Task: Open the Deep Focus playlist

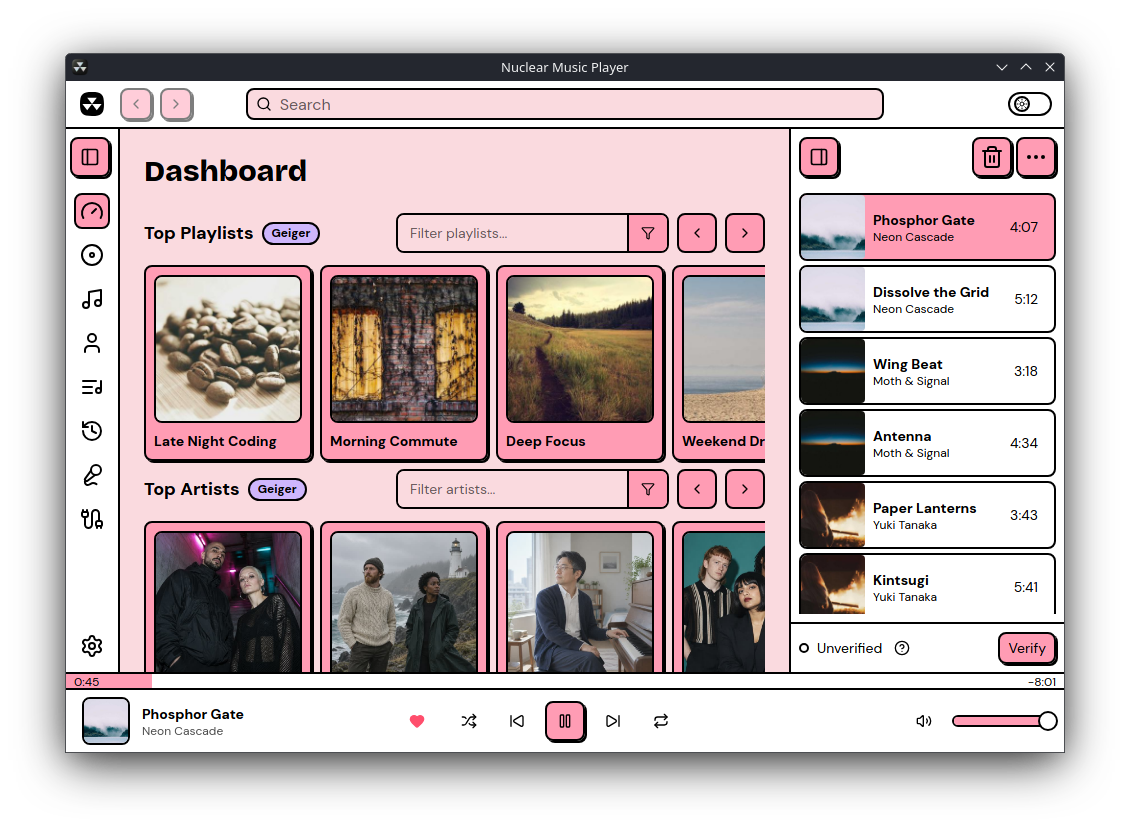Action: (x=580, y=363)
